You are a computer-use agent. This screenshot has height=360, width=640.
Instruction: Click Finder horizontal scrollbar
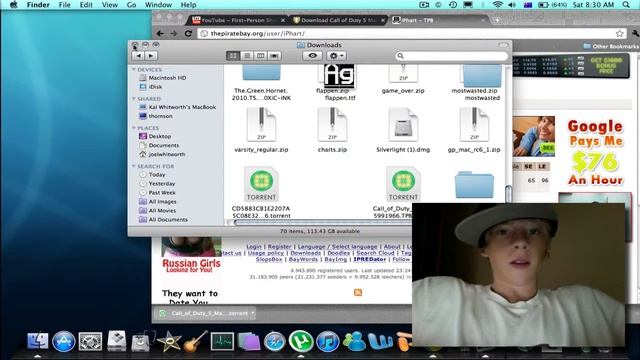(322, 222)
